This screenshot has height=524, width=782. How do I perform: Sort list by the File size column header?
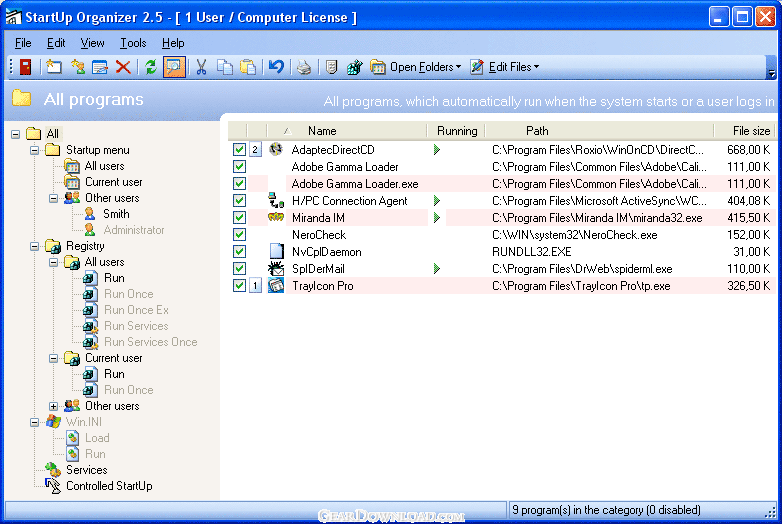pos(744,131)
